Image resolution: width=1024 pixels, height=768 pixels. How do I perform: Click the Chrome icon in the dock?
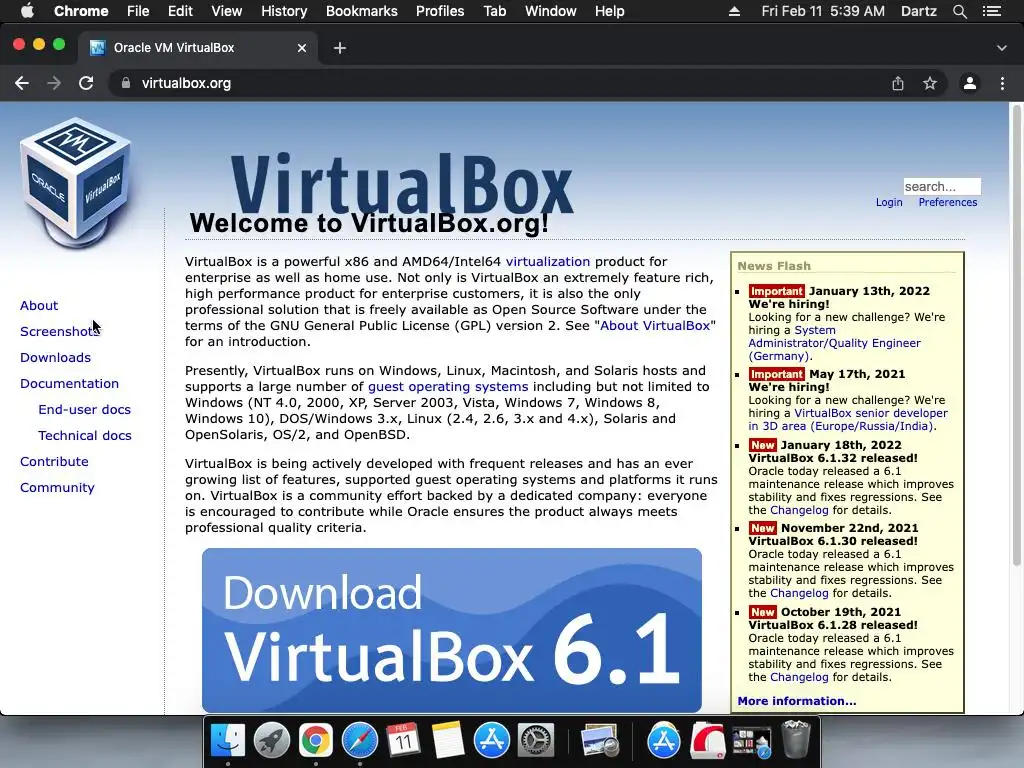315,741
